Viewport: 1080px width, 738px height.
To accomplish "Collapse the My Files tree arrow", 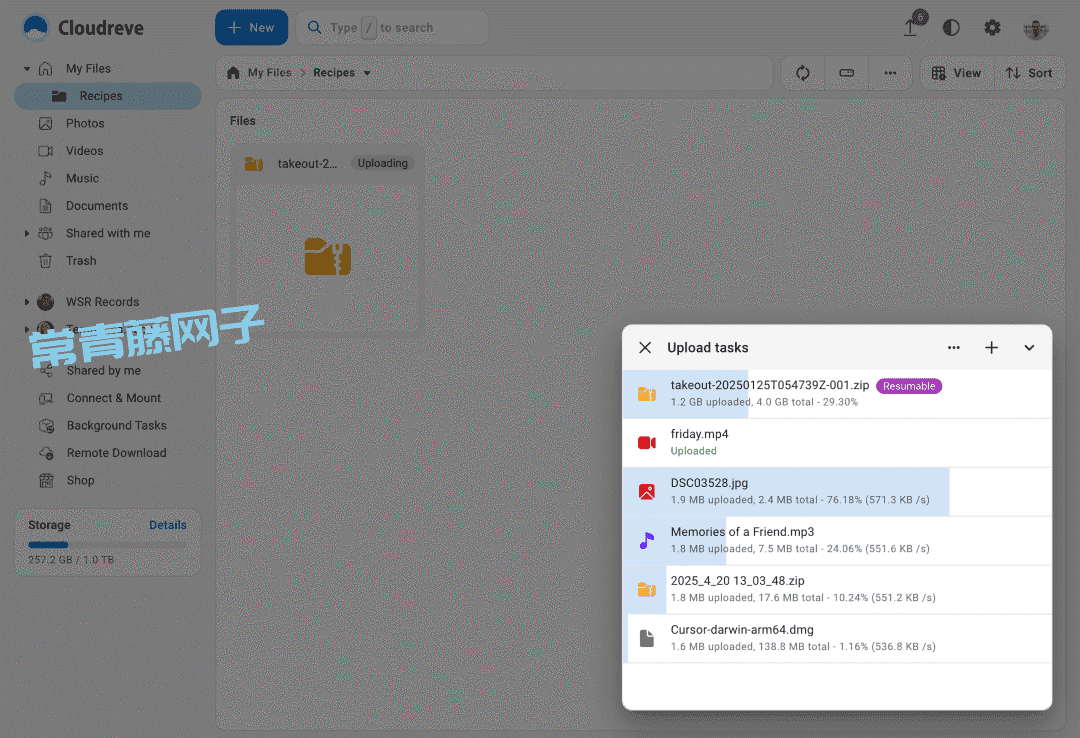I will [27, 69].
